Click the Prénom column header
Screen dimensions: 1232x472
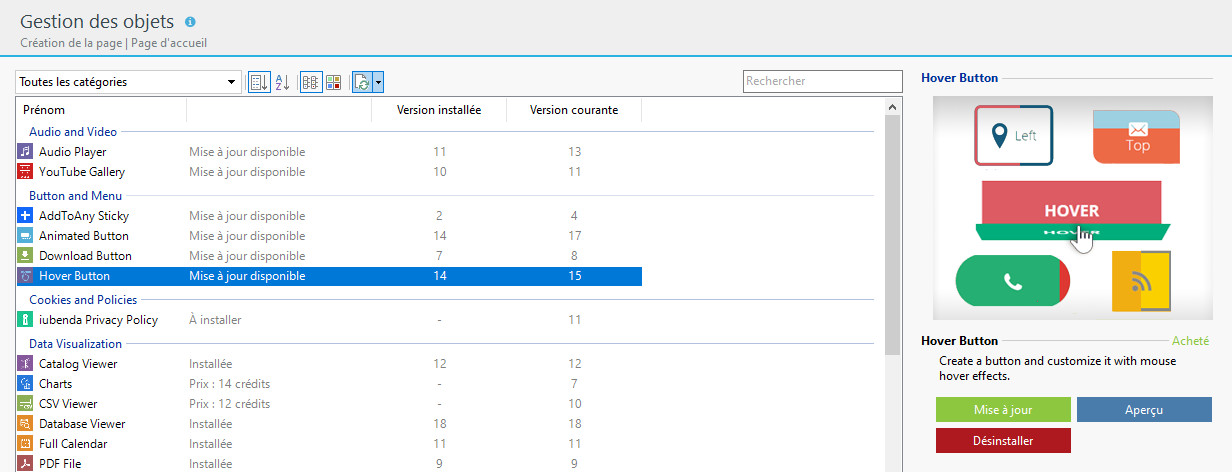coord(100,110)
